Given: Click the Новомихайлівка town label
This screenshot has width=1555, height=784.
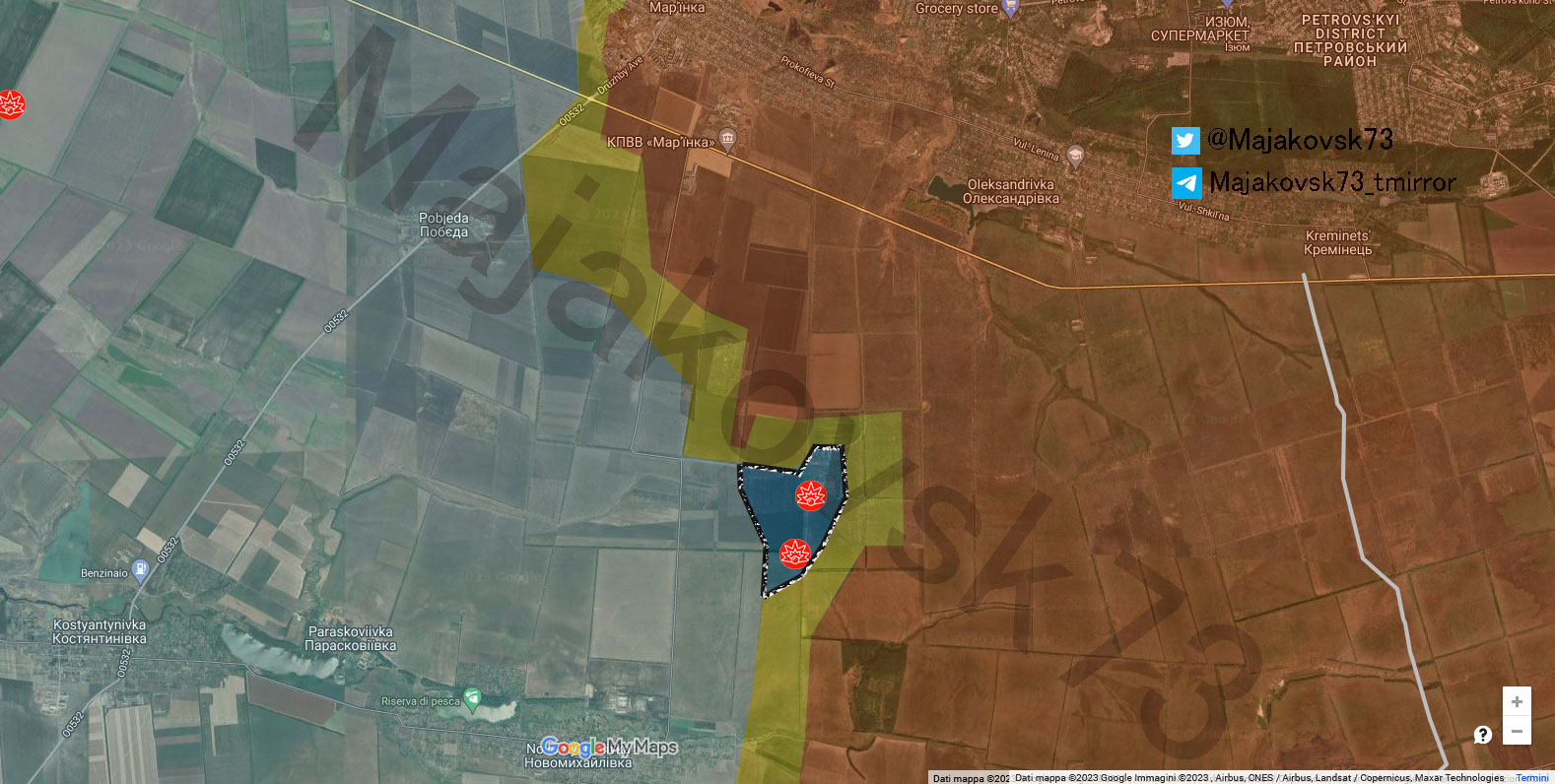Looking at the screenshot, I should click(x=578, y=762).
